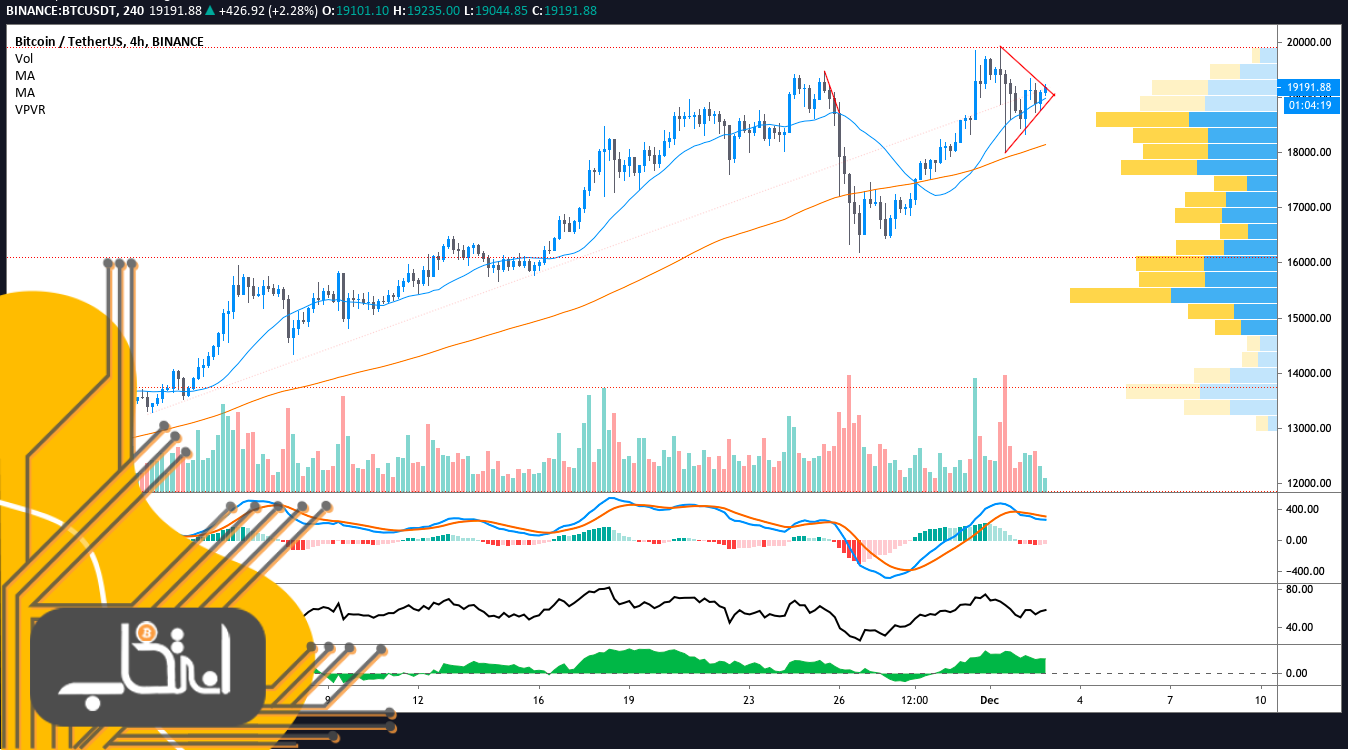Click the 26 date label on time axis

coord(839,700)
